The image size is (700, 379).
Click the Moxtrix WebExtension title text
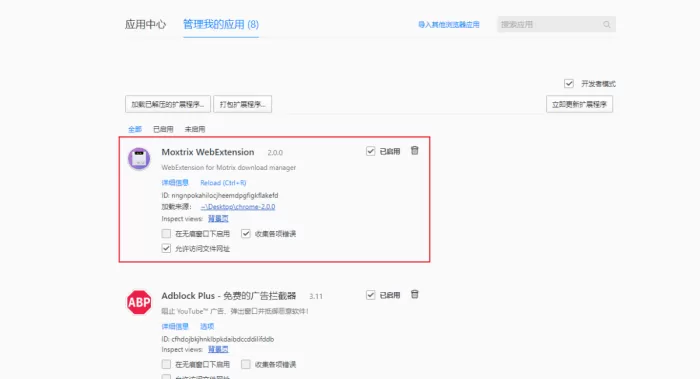(x=208, y=152)
